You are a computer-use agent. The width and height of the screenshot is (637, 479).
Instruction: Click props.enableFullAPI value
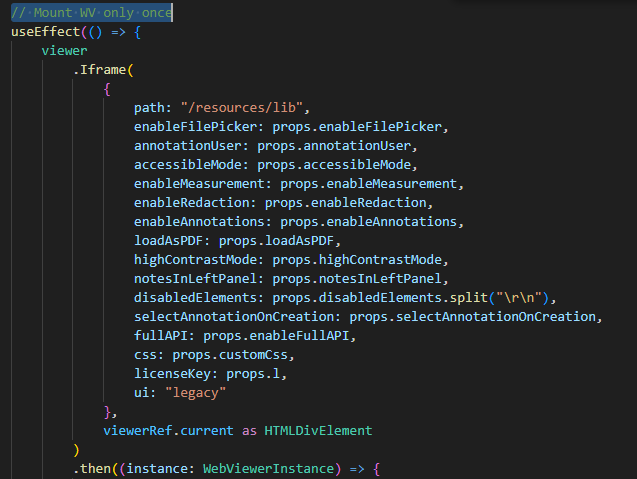pos(276,336)
